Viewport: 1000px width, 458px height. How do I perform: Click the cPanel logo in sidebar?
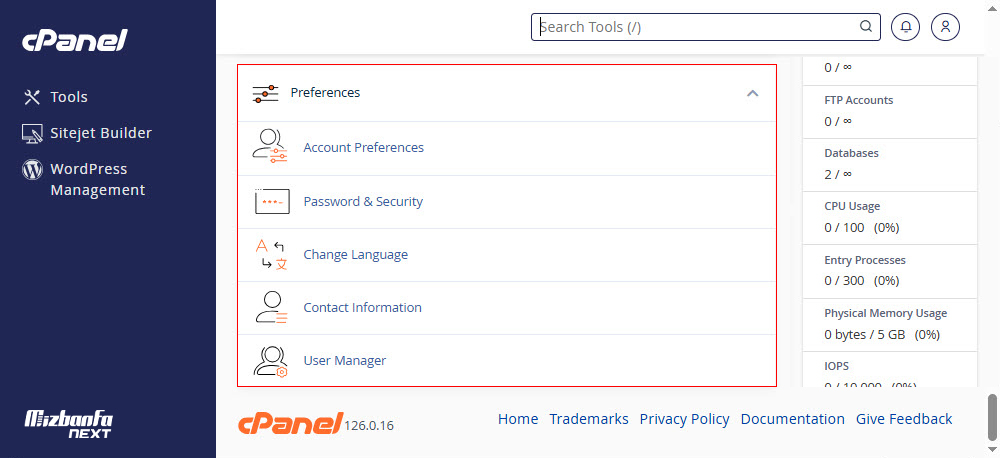75,40
